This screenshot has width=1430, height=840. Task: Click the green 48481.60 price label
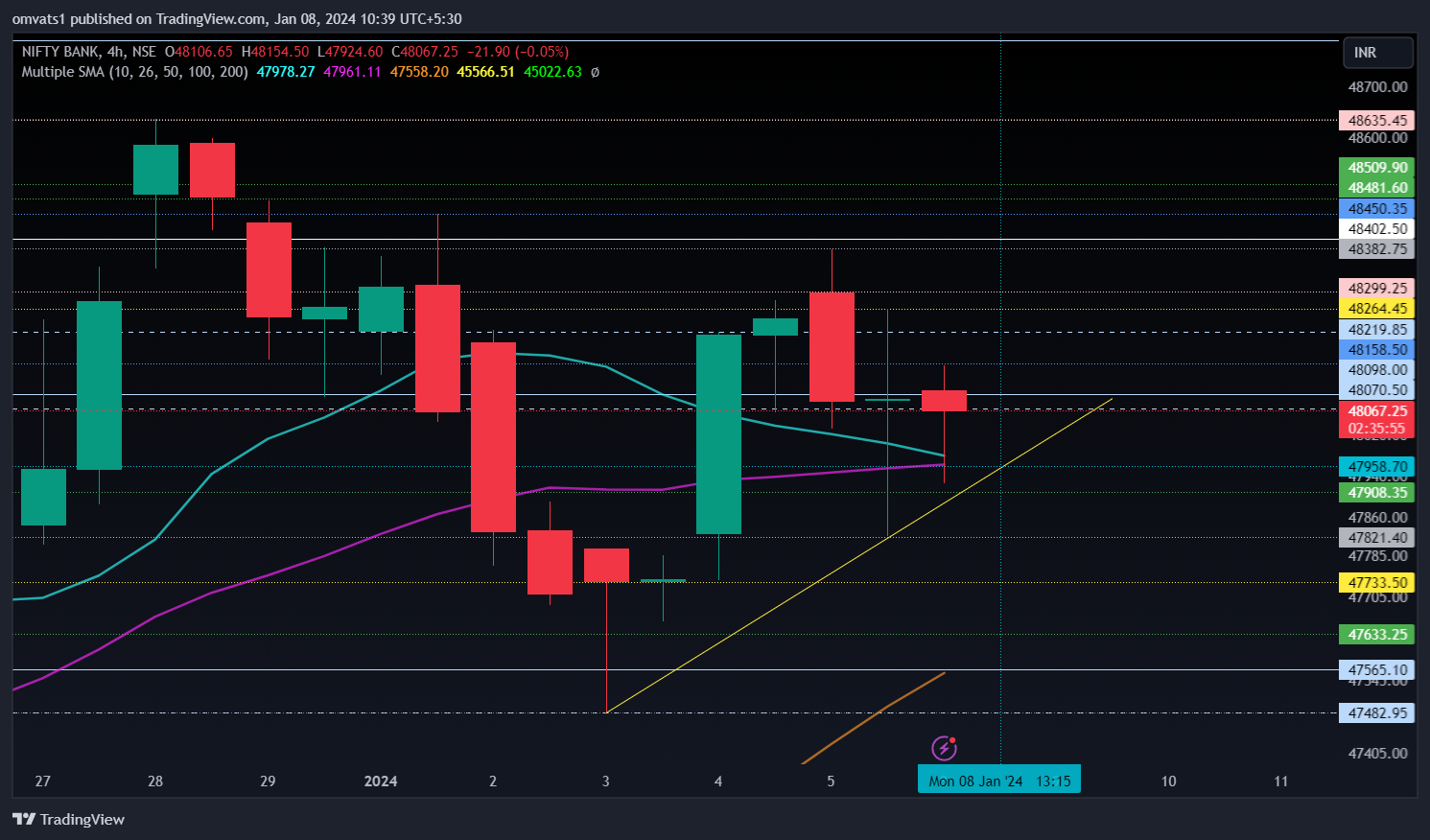1376,188
